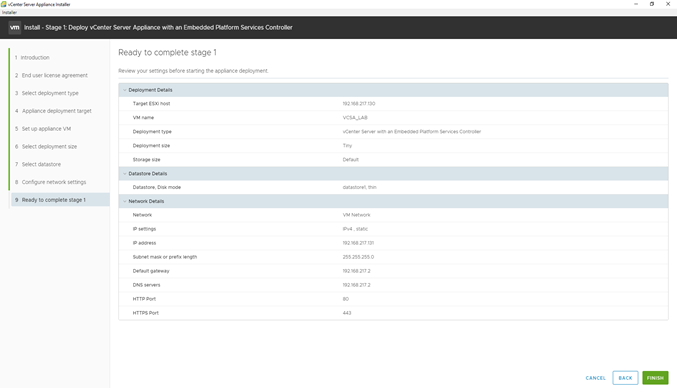Click HTTPS Port value 443
This screenshot has height=388, width=677.
coord(347,313)
